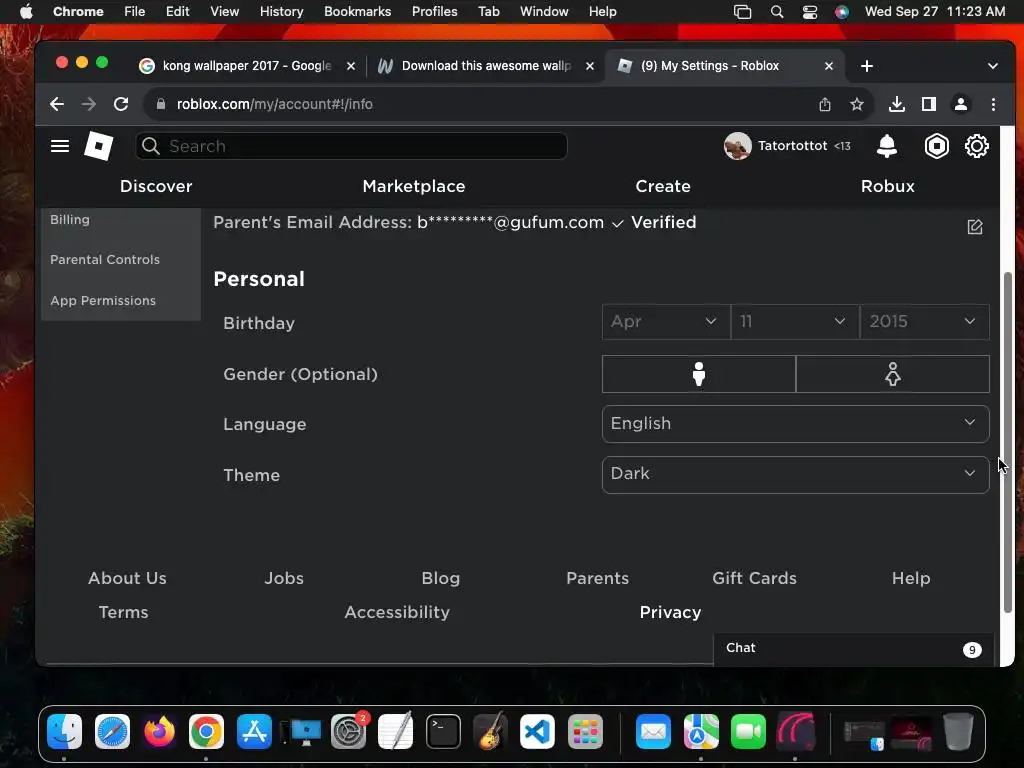
Task: Open Chrome downloads icon
Action: click(897, 104)
